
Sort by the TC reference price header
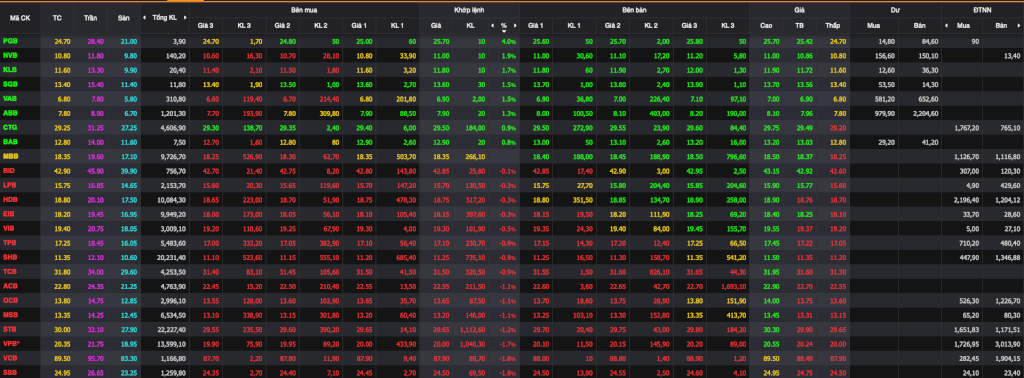point(57,18)
